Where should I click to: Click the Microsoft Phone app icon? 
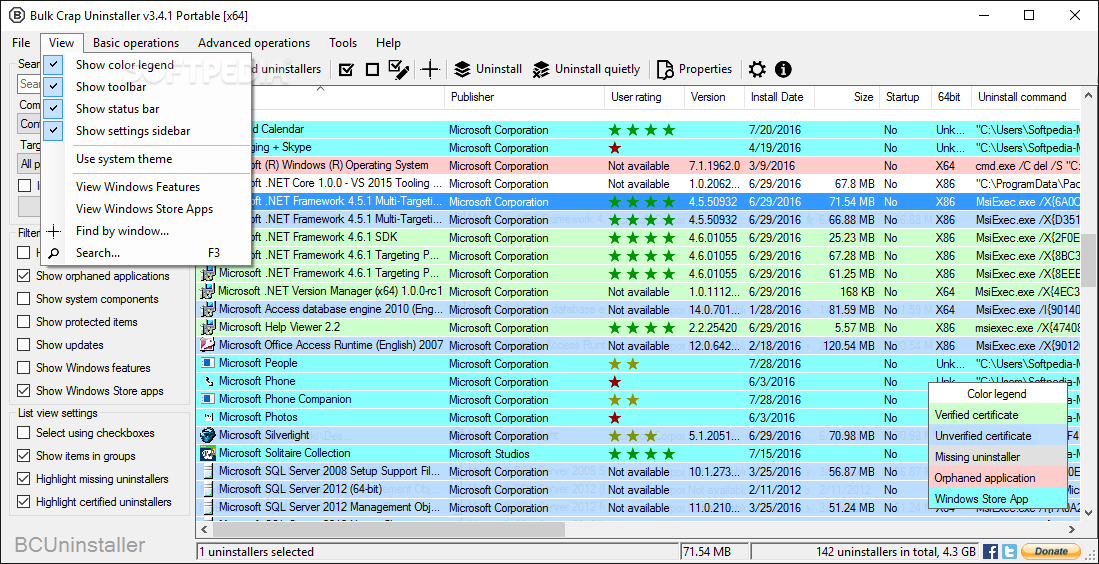(207, 381)
